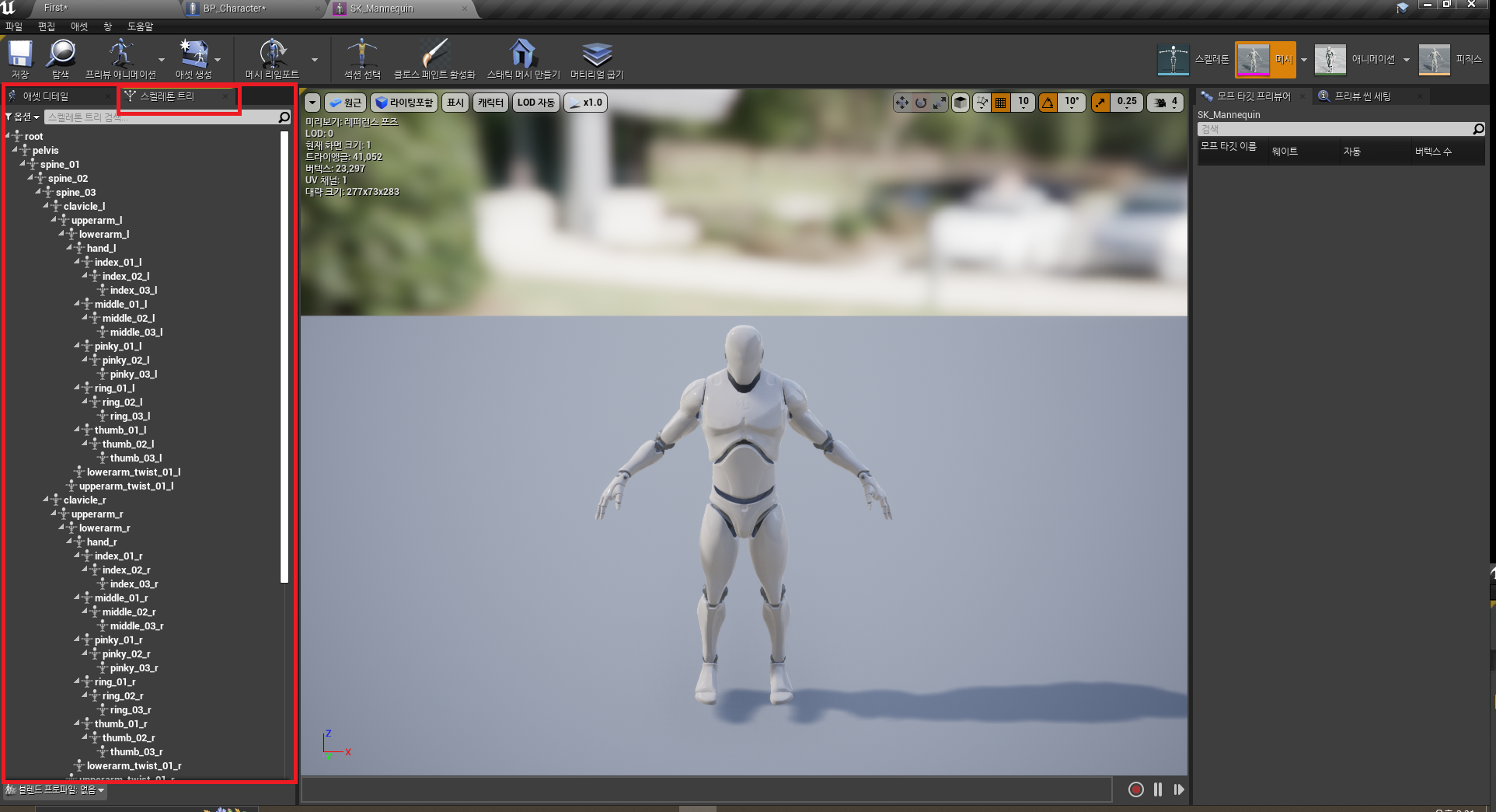Click the step forward playback button

pyautogui.click(x=1179, y=789)
